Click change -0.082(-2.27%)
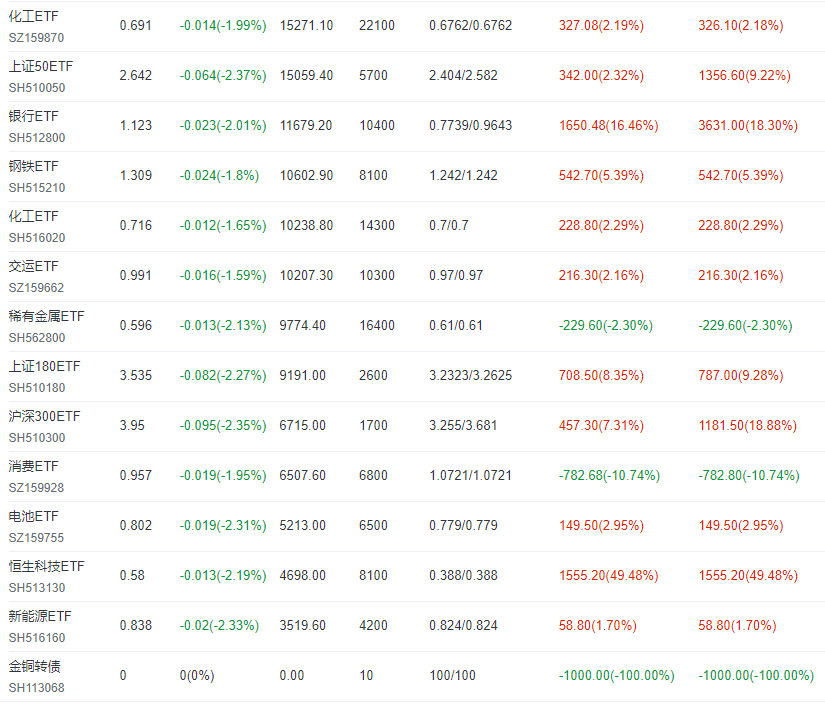825x704 pixels. coord(223,376)
